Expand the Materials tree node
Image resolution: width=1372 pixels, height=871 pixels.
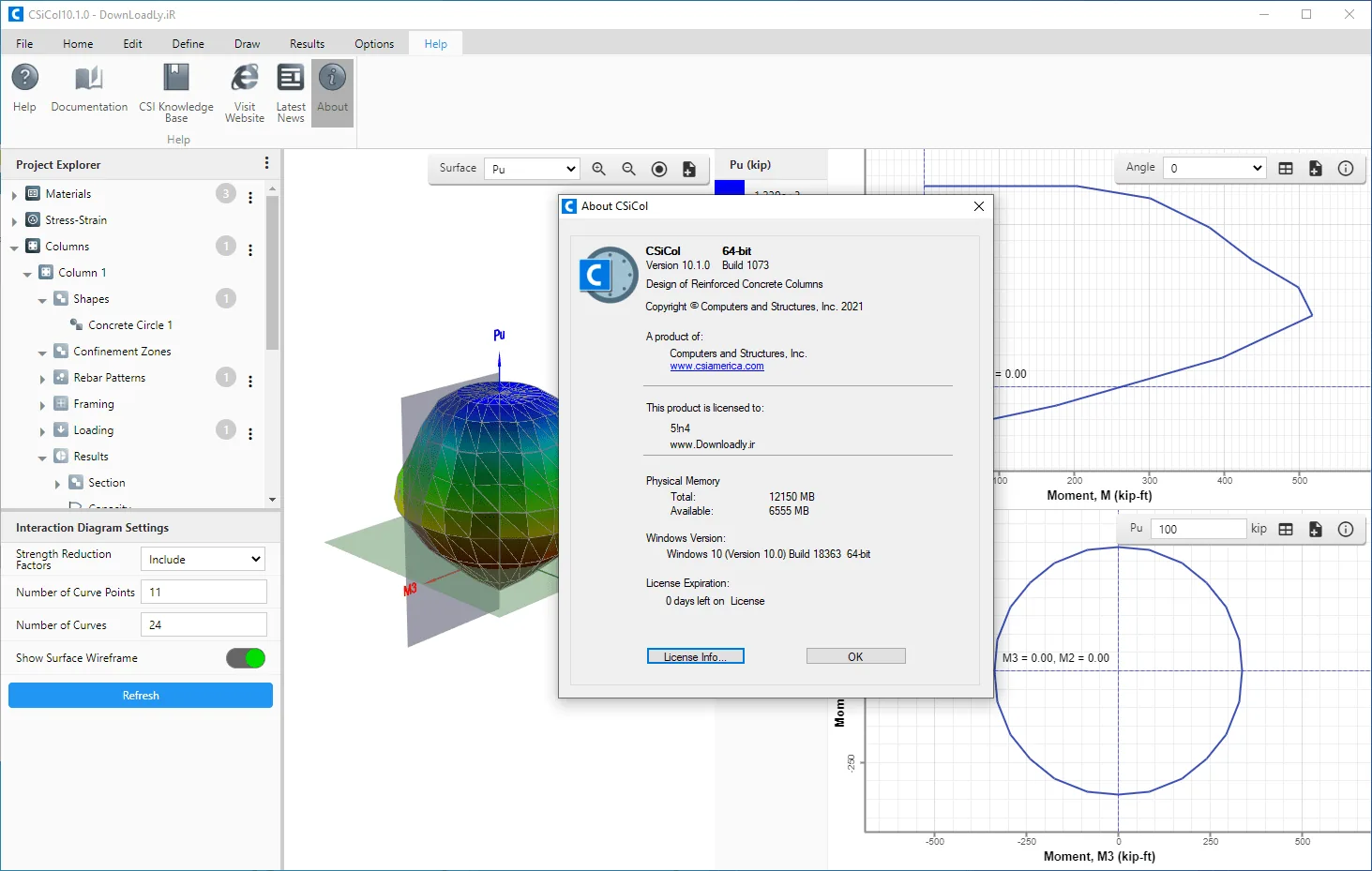click(14, 195)
